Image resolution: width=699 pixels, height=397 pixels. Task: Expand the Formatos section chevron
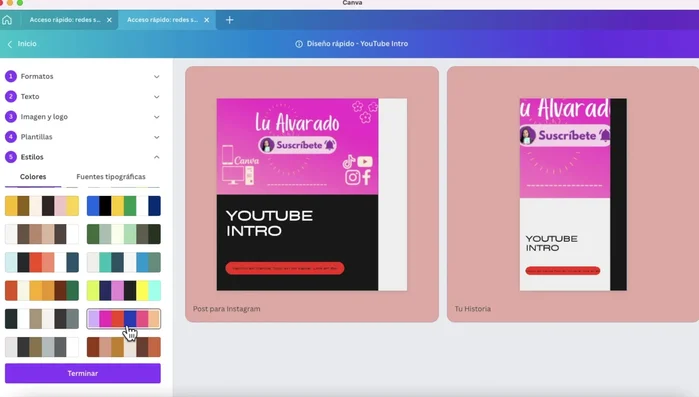(x=156, y=77)
